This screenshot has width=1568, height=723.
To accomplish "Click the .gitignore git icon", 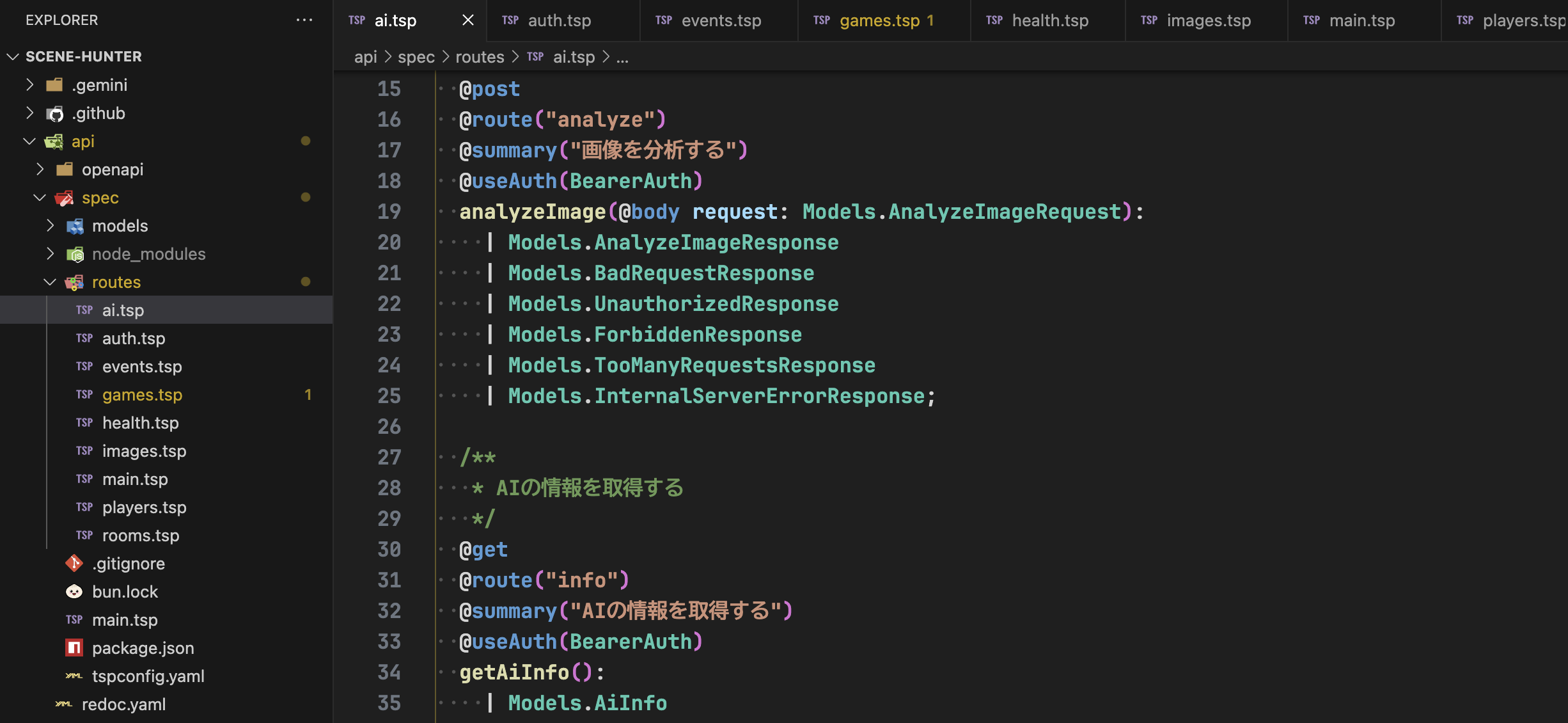I will (74, 563).
